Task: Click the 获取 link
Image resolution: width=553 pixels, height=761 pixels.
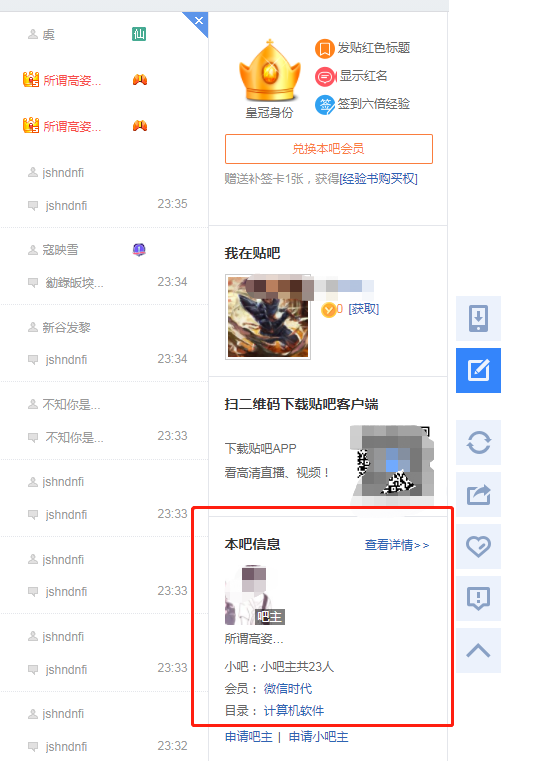Action: click(364, 309)
